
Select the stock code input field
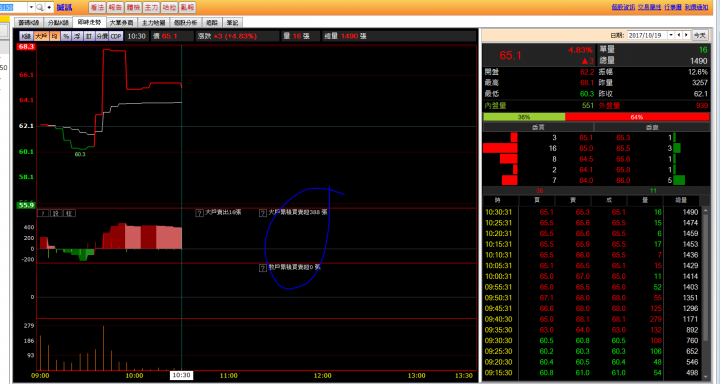point(14,7)
